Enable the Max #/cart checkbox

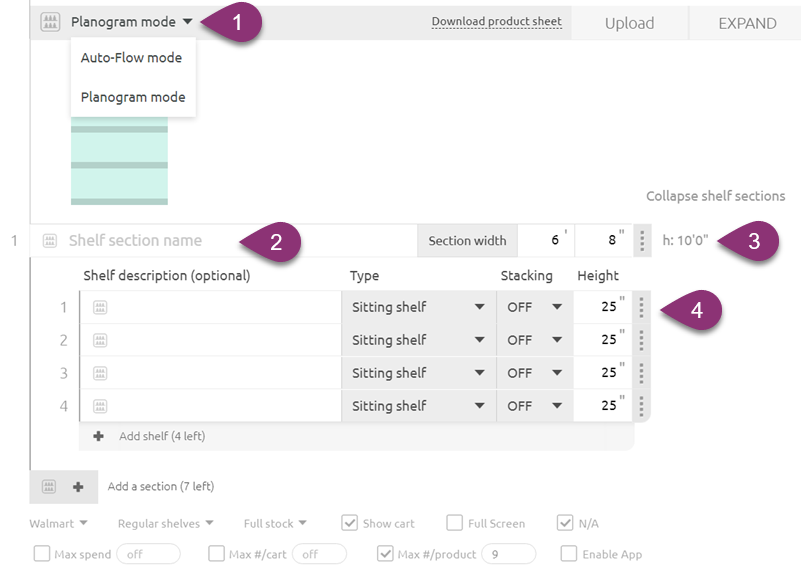(x=216, y=554)
